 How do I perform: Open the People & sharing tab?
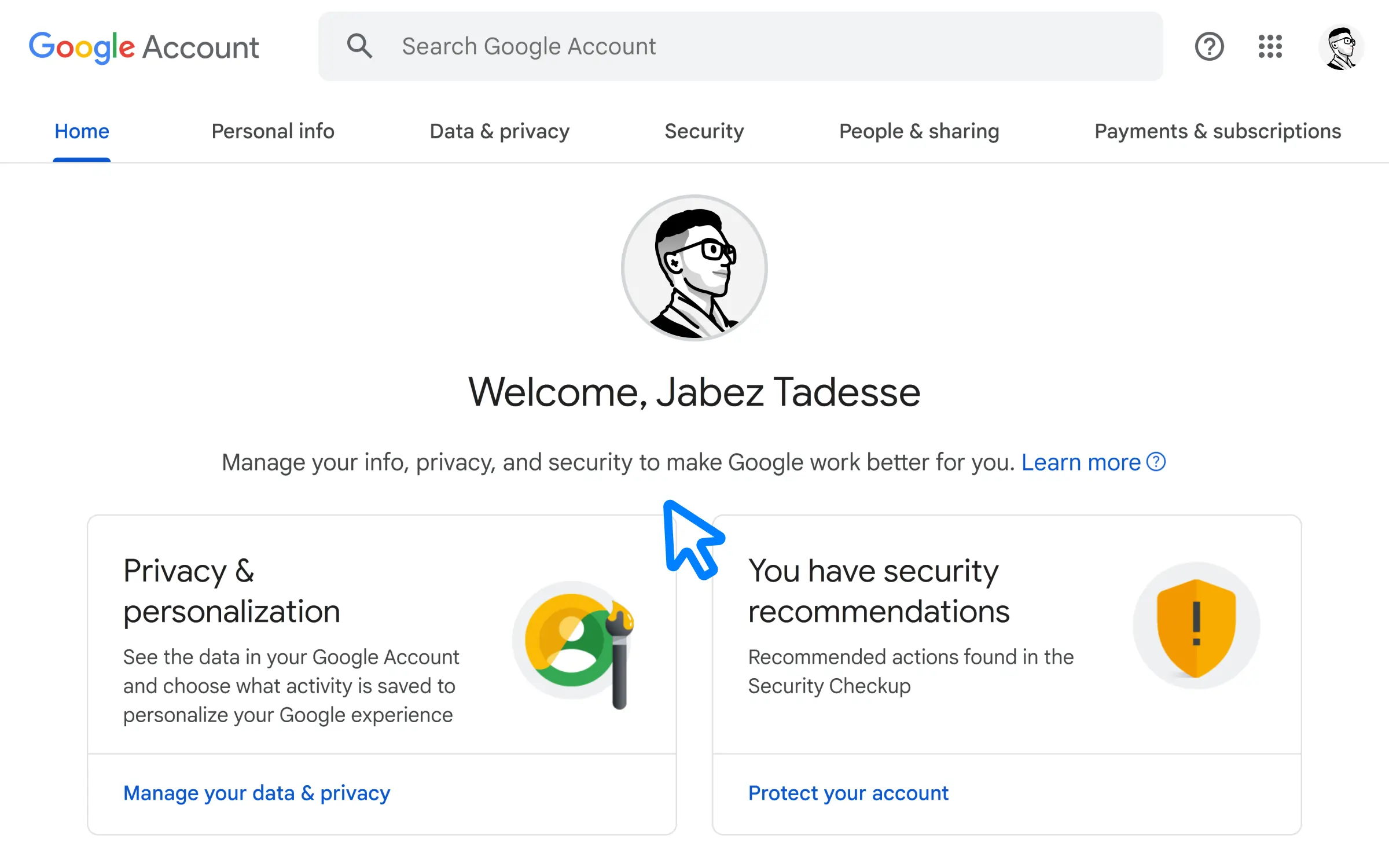[919, 131]
